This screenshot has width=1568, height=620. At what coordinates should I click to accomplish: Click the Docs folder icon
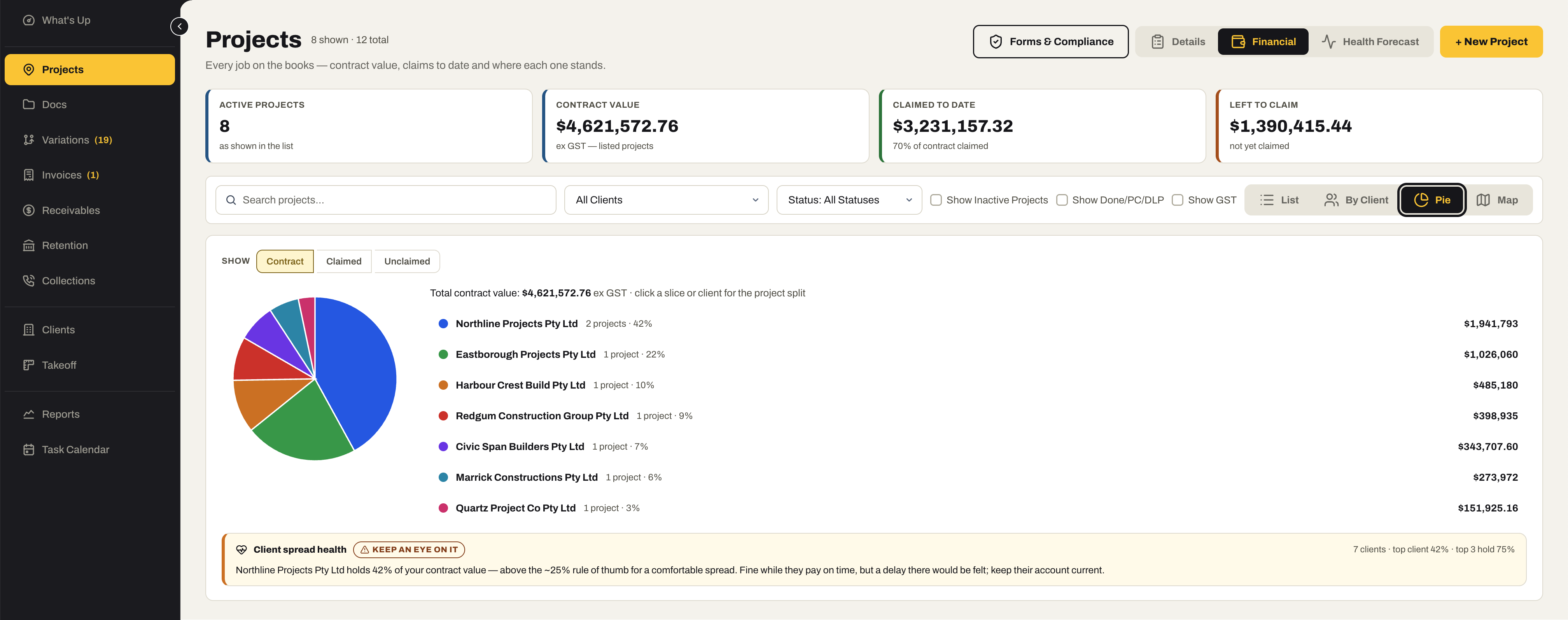(29, 104)
